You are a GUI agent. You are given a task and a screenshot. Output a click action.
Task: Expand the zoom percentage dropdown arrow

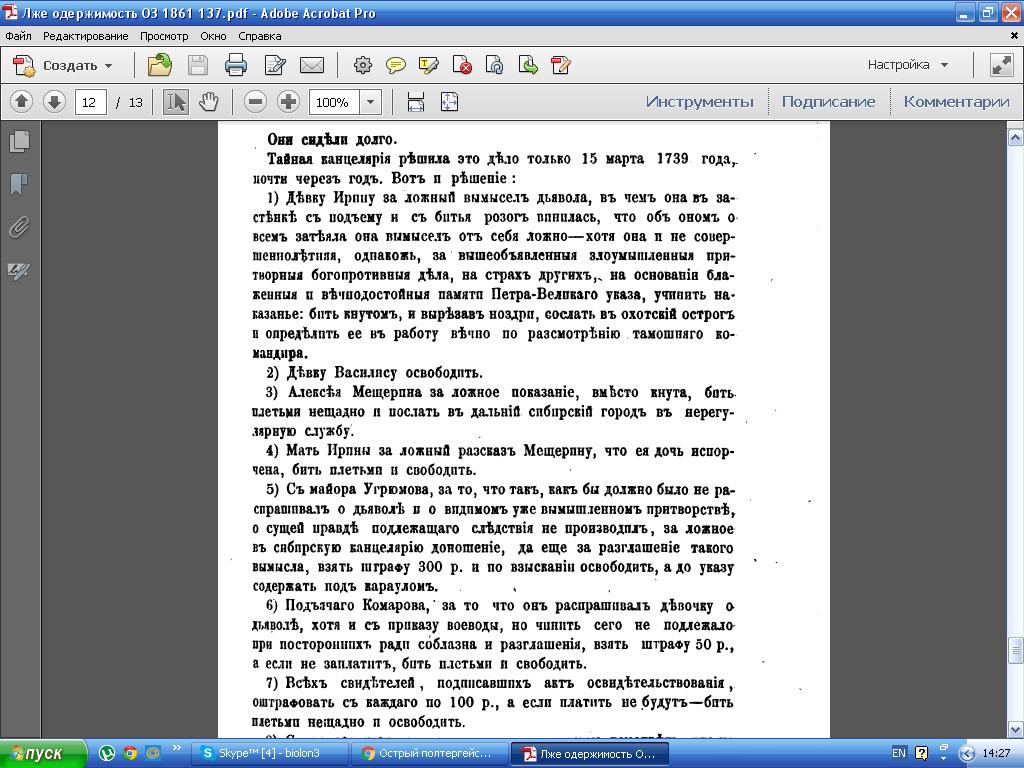[x=370, y=102]
